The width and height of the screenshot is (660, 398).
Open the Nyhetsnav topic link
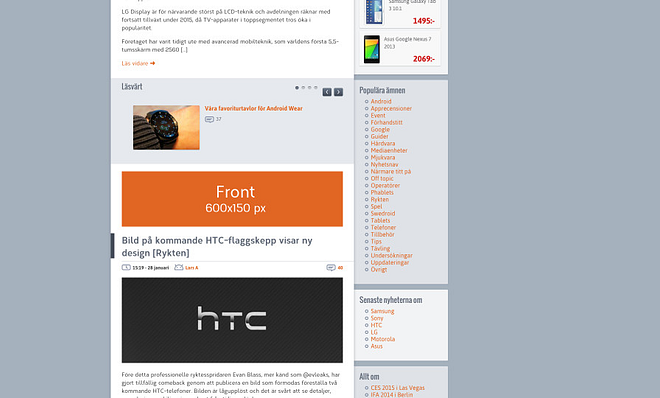click(x=384, y=165)
